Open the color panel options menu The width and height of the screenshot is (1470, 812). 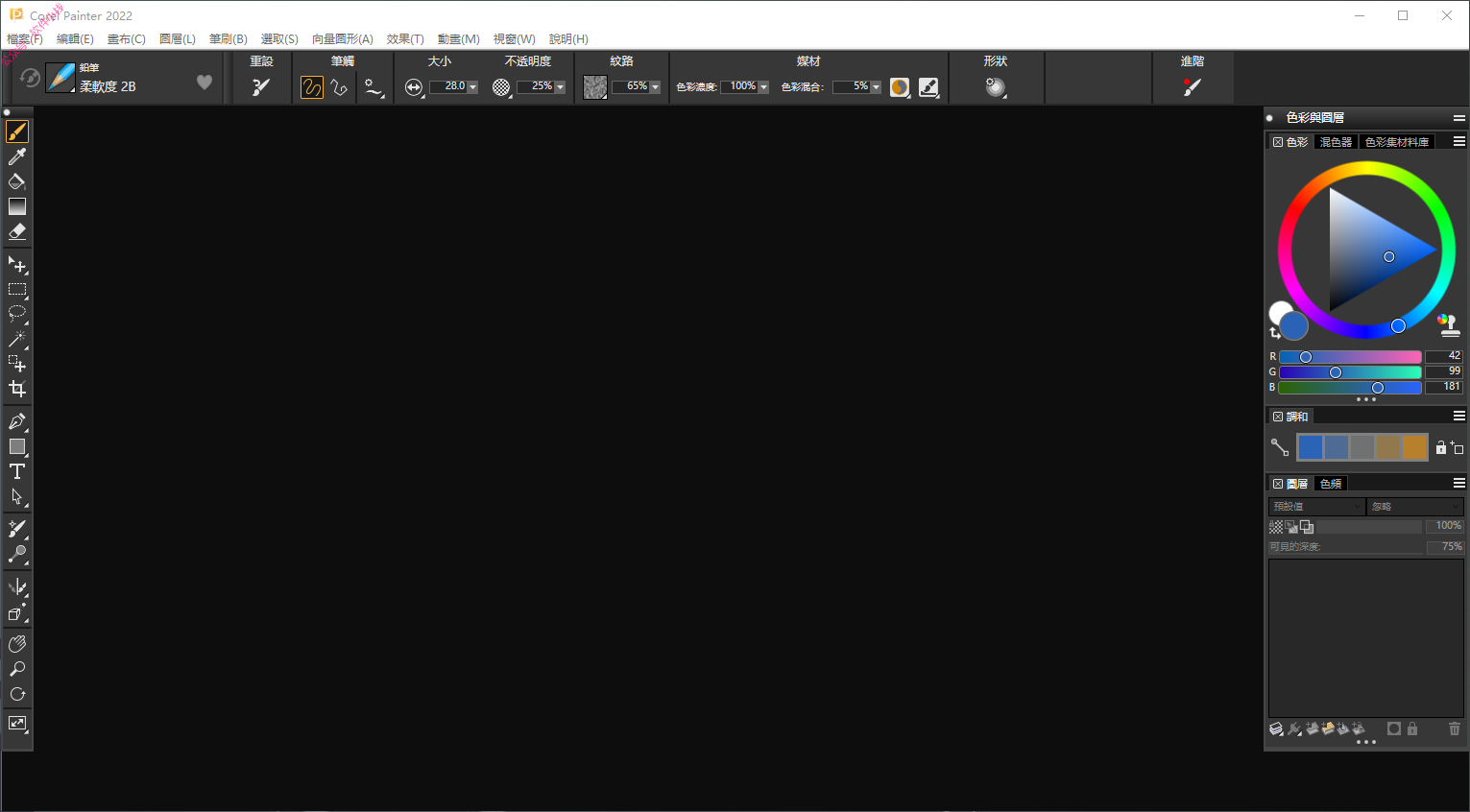pyautogui.click(x=1459, y=141)
